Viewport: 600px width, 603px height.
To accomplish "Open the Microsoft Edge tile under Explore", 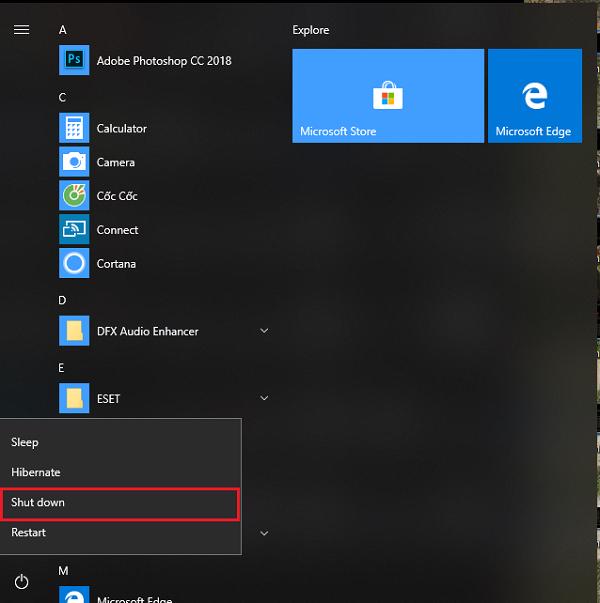I will [535, 96].
